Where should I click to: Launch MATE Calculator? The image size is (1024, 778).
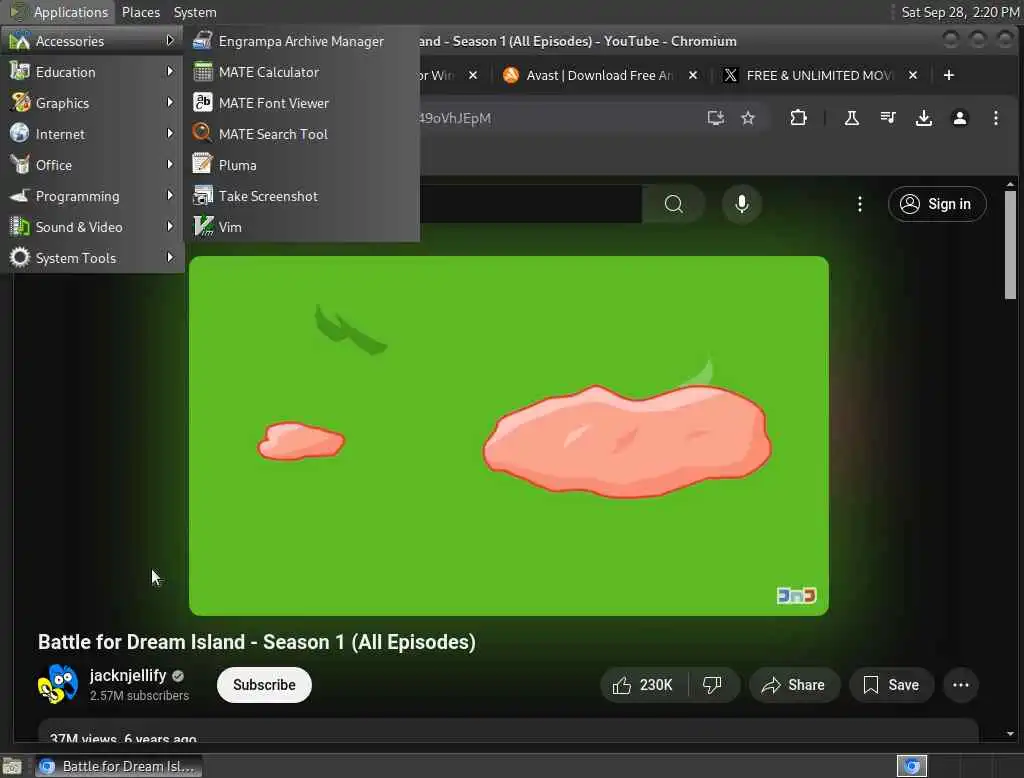(301, 72)
